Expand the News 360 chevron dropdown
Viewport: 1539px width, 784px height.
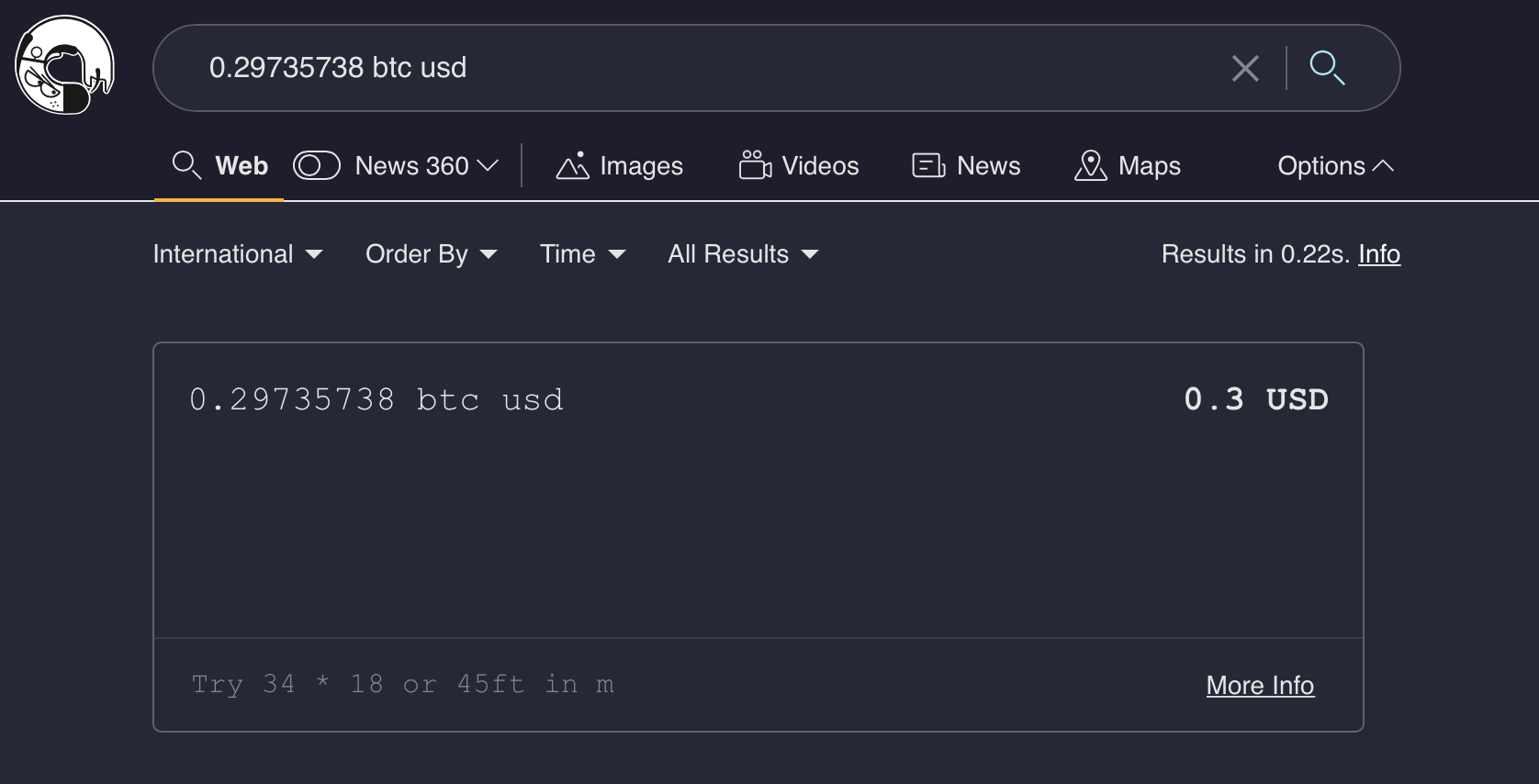[488, 165]
